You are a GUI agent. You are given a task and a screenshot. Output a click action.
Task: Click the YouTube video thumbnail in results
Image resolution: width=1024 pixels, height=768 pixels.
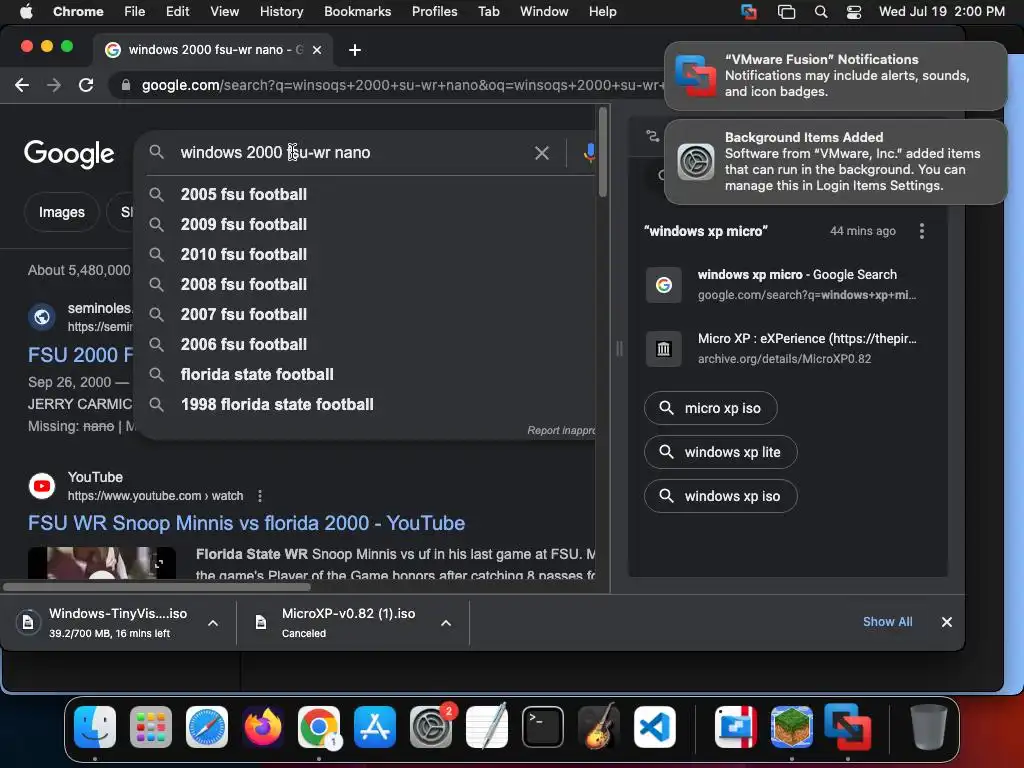[x=102, y=563]
